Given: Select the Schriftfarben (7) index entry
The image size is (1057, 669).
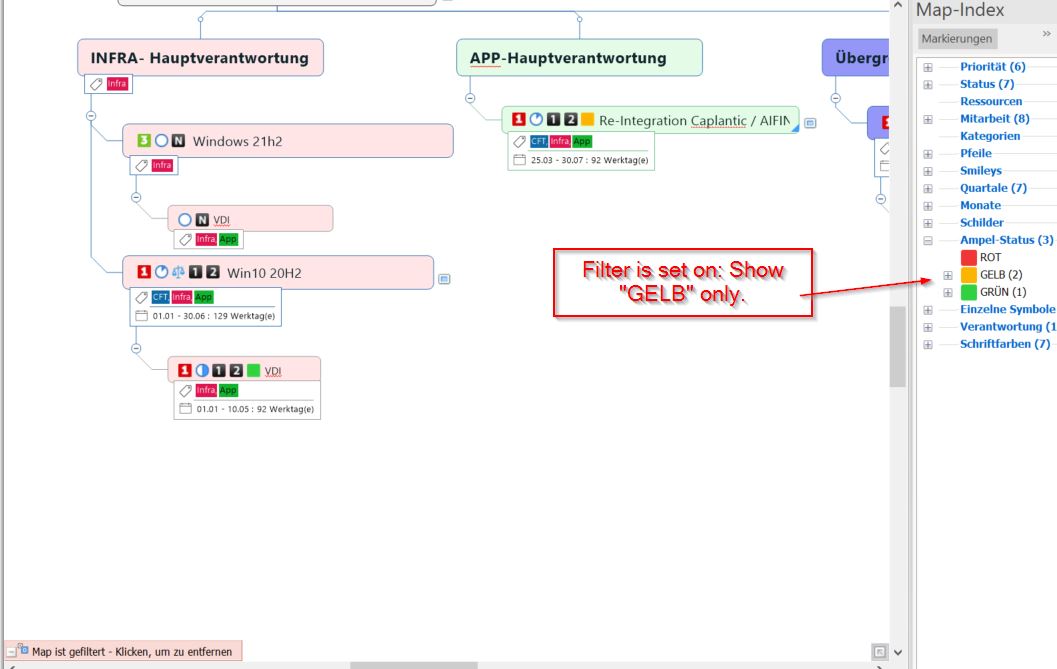Looking at the screenshot, I should tap(1004, 344).
